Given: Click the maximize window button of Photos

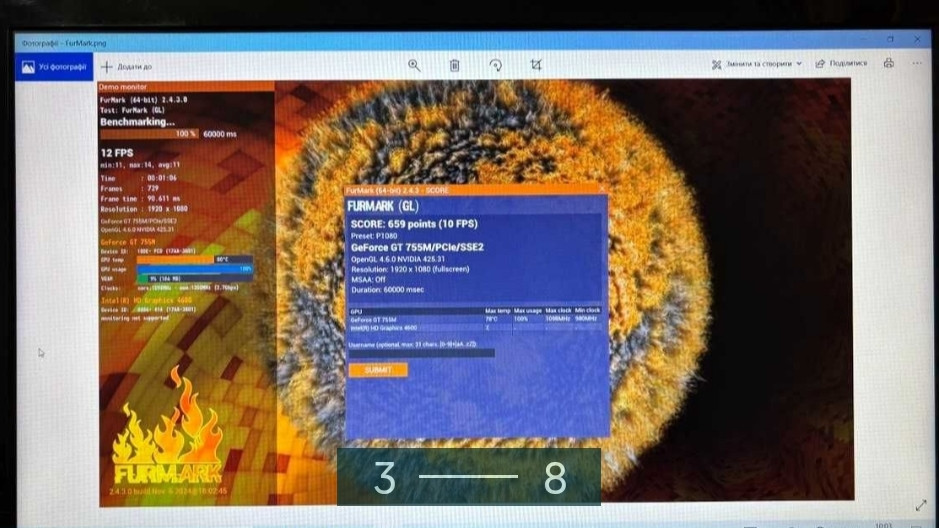Looking at the screenshot, I should coord(890,39).
